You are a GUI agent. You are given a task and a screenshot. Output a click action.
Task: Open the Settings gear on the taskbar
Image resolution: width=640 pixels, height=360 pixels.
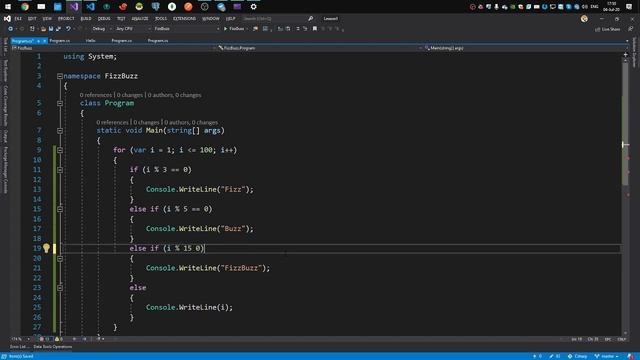[x=253, y=7]
